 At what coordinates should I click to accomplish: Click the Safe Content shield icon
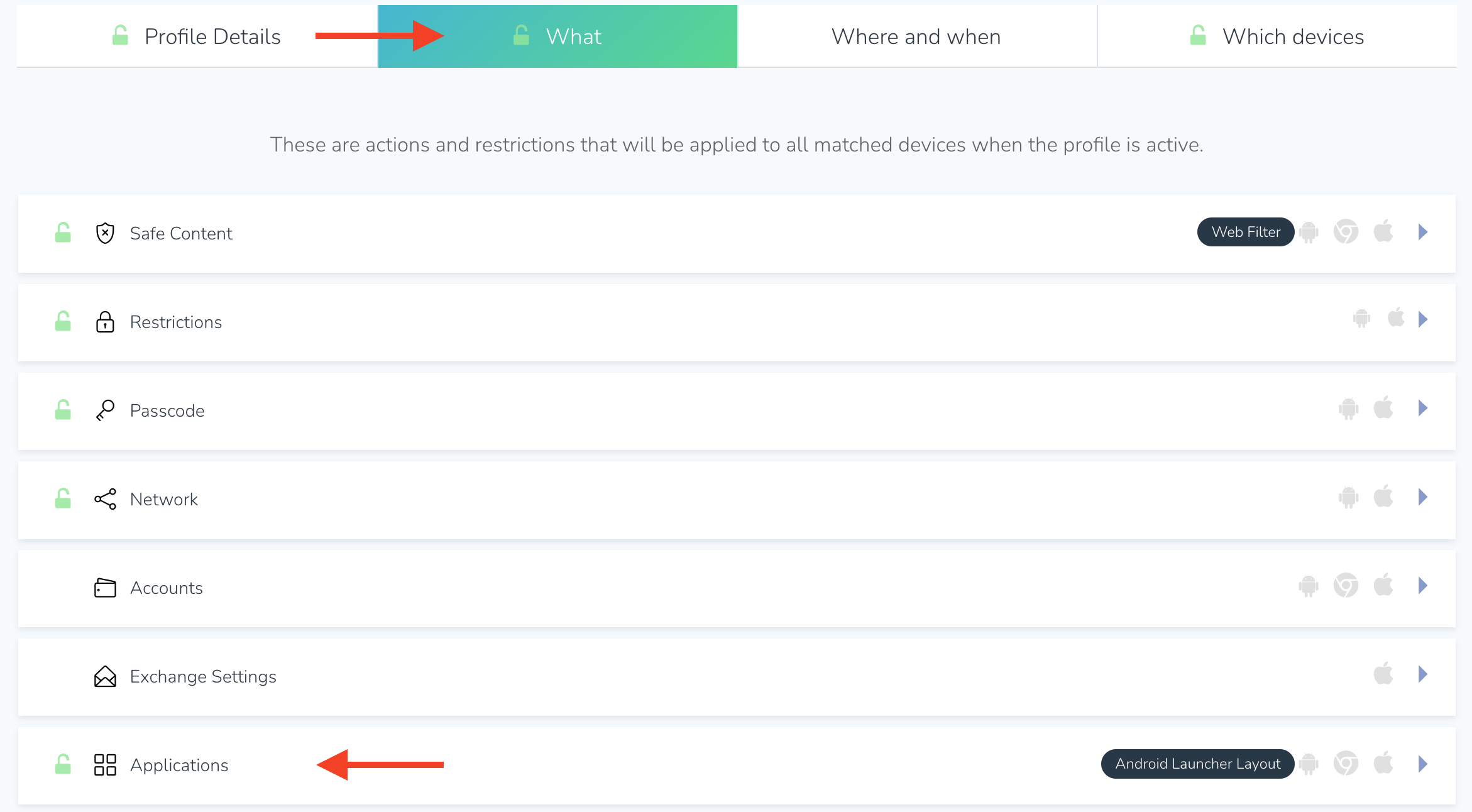(x=105, y=233)
